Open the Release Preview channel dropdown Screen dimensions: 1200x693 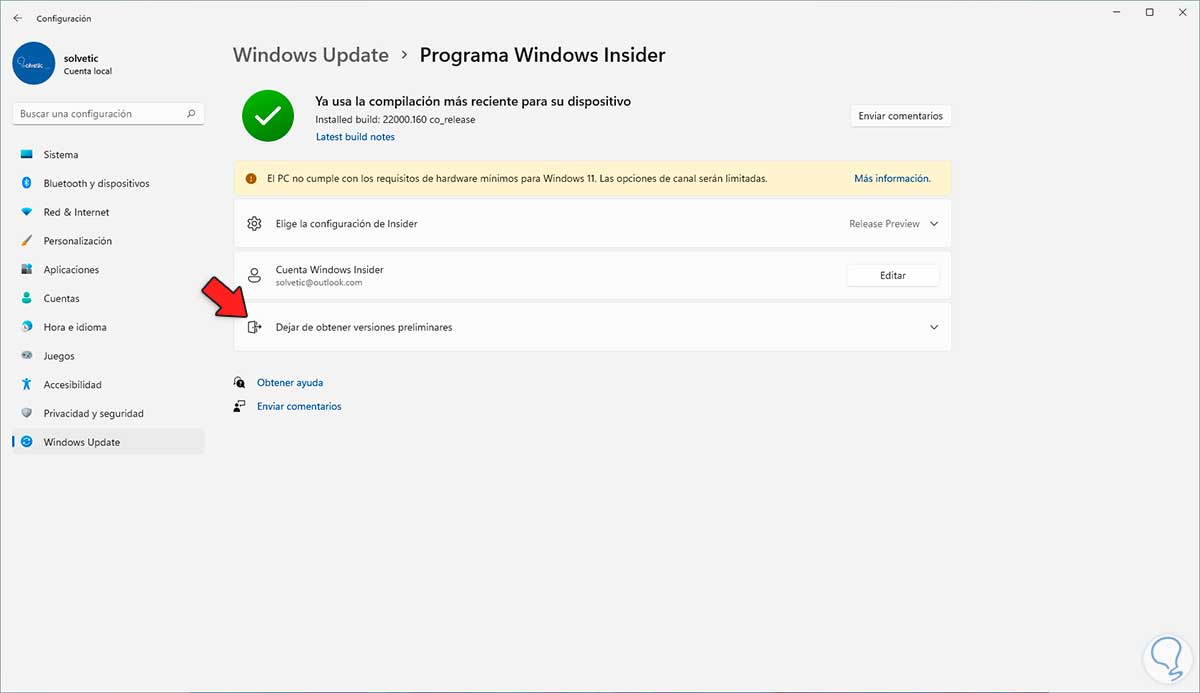tap(893, 224)
